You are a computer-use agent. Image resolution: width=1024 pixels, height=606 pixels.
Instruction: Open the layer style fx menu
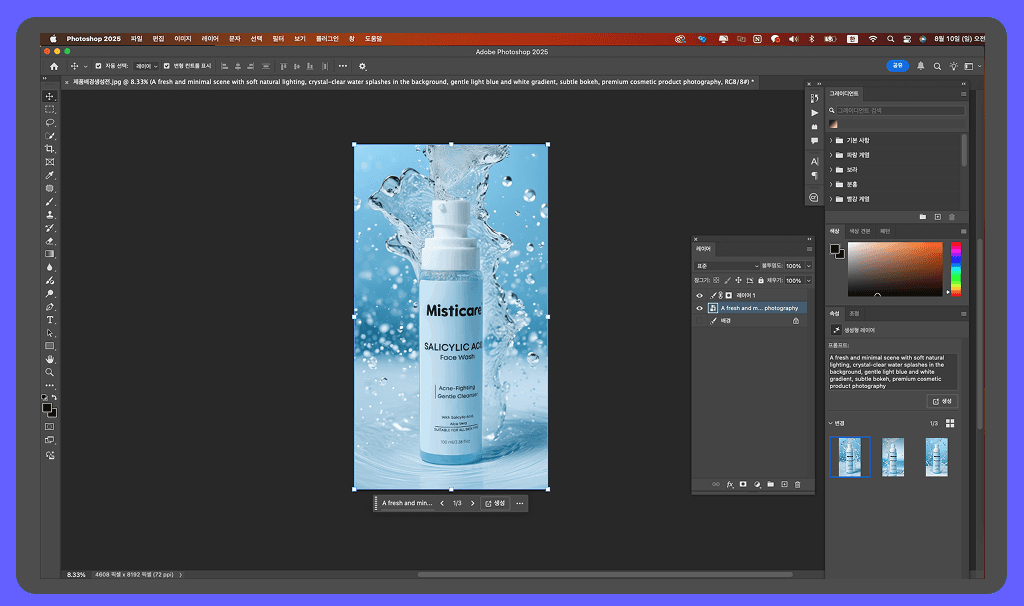(729, 485)
